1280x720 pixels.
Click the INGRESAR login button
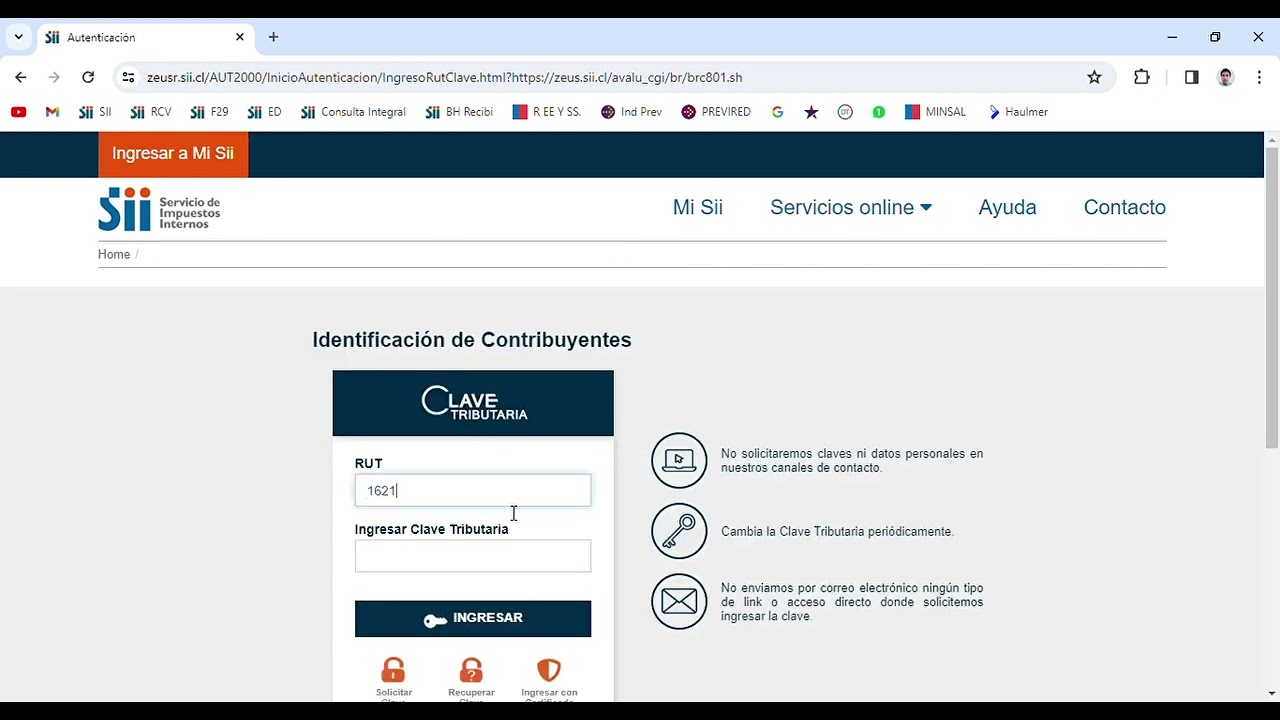point(472,618)
